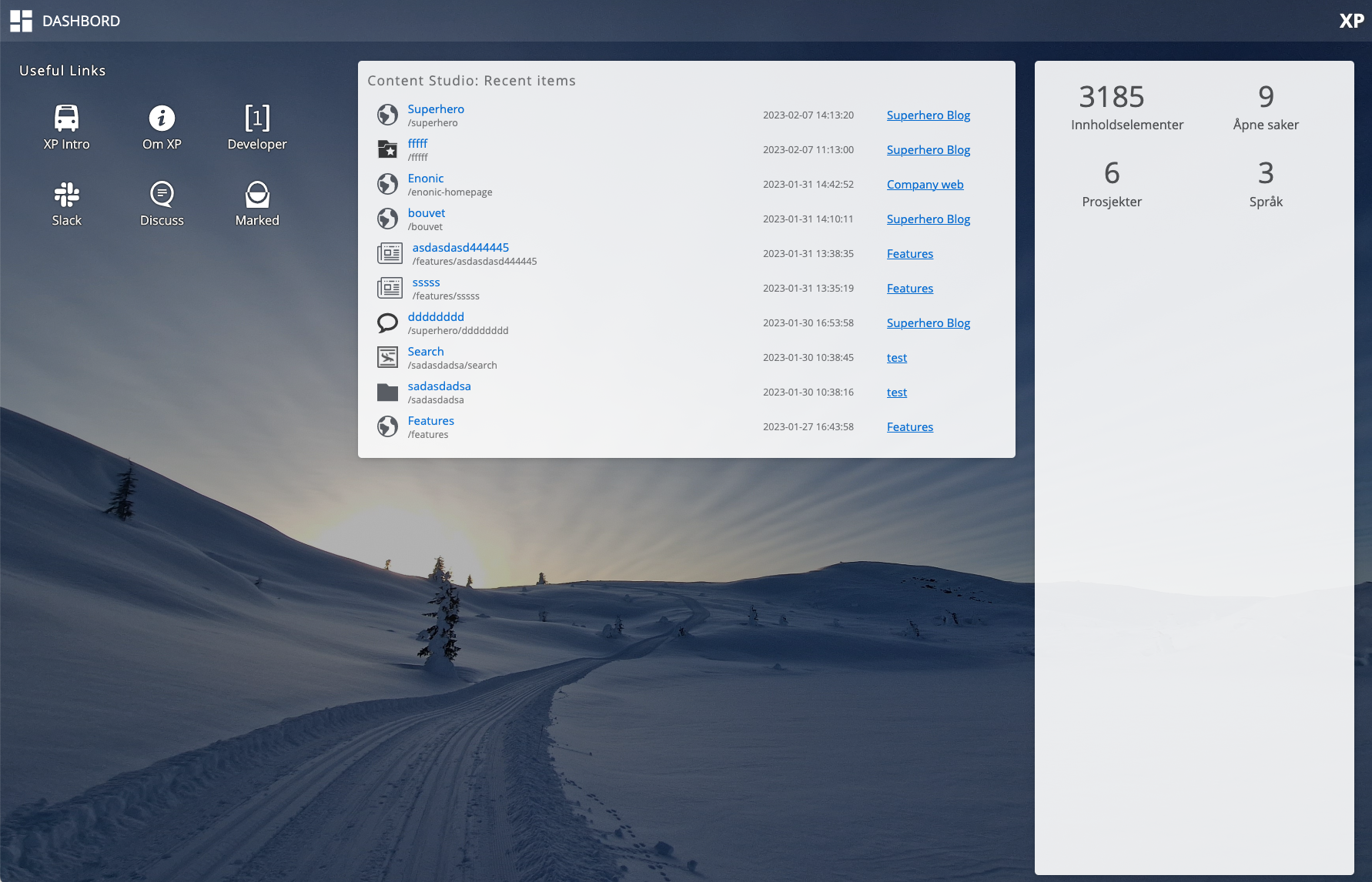Open Superhero Blog project in Superhero row
The width and height of the screenshot is (1372, 882).
(928, 115)
